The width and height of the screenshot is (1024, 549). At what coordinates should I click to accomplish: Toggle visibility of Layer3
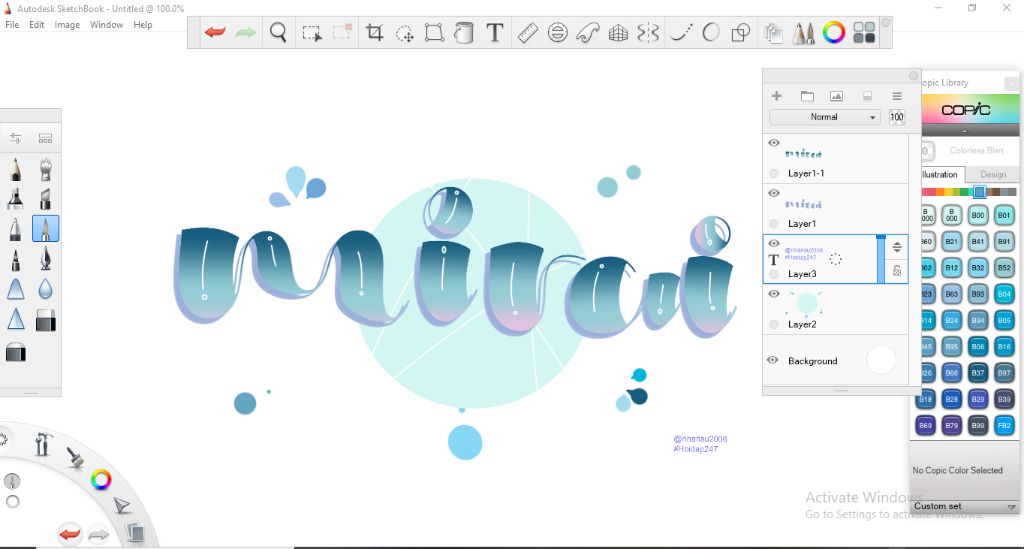click(774, 243)
